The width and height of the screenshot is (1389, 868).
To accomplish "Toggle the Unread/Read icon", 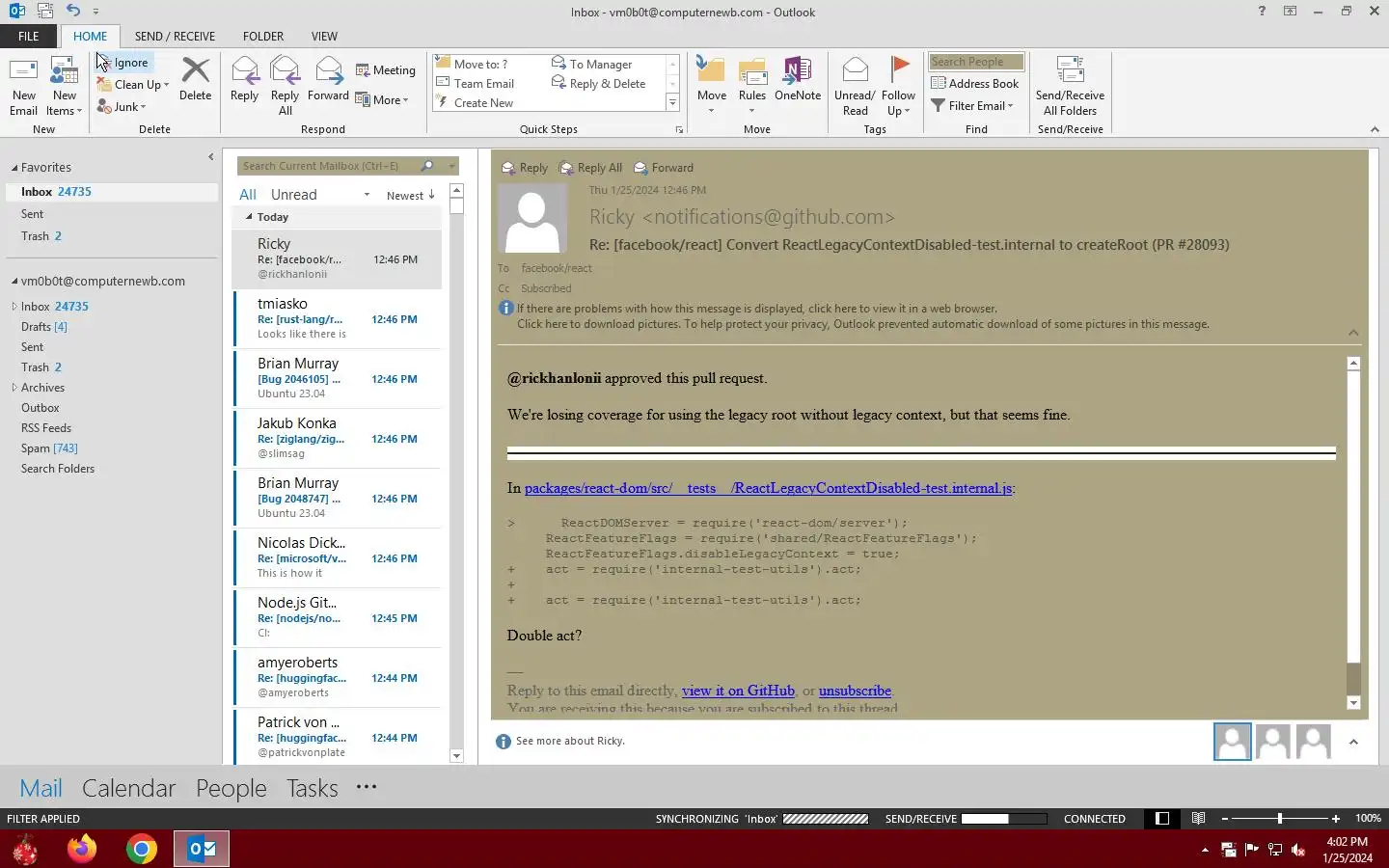I will [x=855, y=86].
